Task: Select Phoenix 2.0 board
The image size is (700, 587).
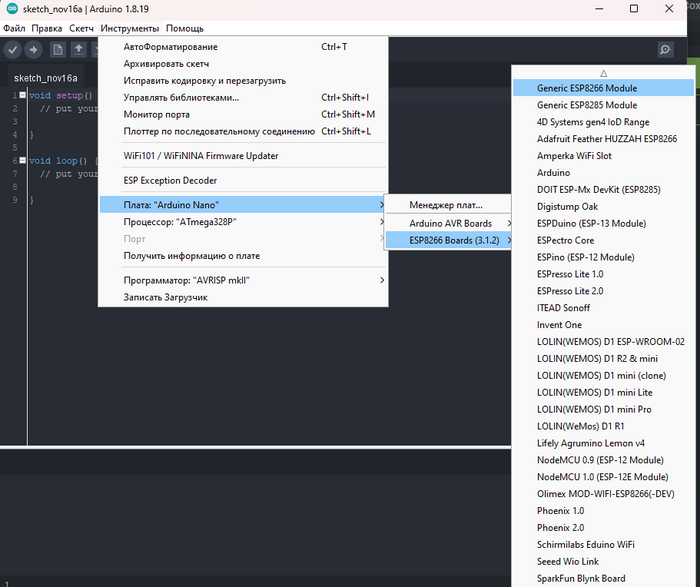Action: pos(604,528)
